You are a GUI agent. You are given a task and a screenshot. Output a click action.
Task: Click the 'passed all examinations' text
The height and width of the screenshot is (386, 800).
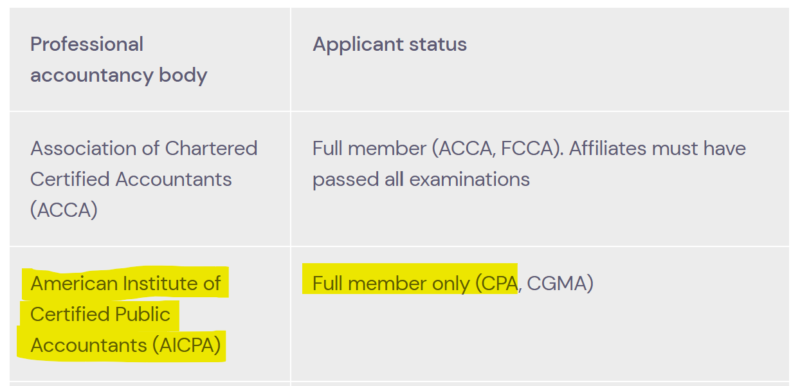tap(421, 179)
